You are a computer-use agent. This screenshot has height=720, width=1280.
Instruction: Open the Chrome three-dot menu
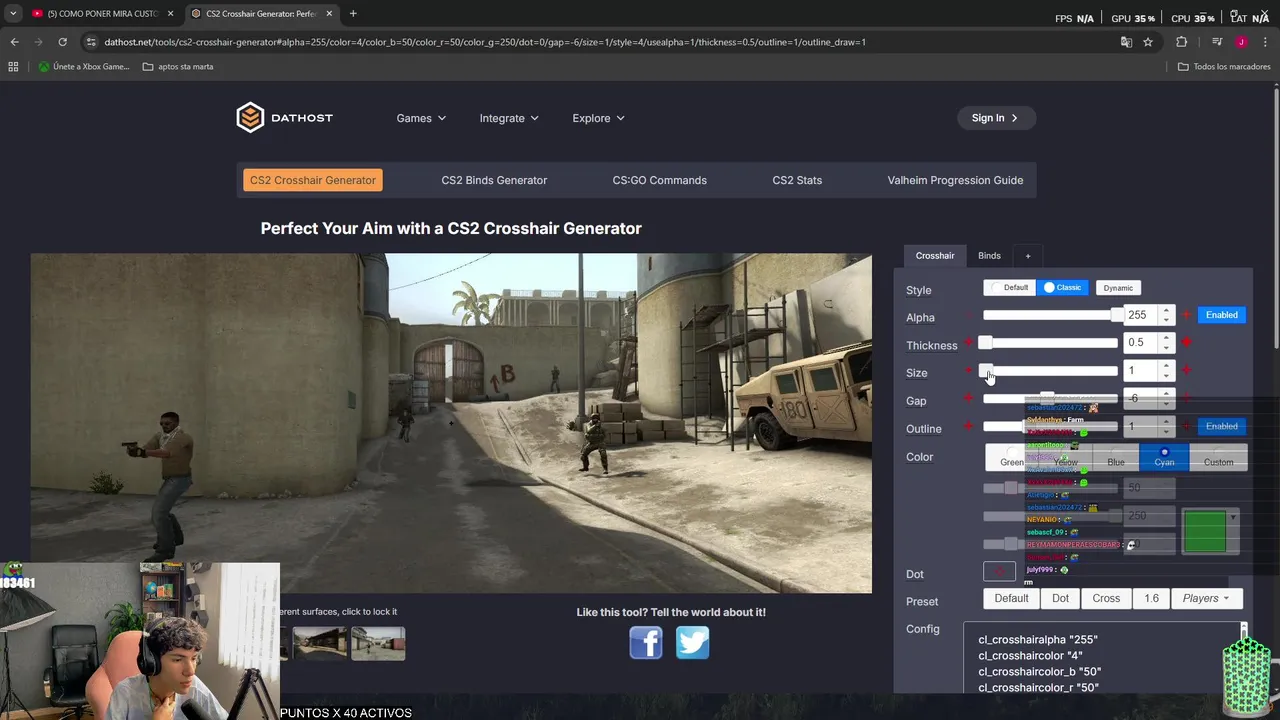(1264, 42)
